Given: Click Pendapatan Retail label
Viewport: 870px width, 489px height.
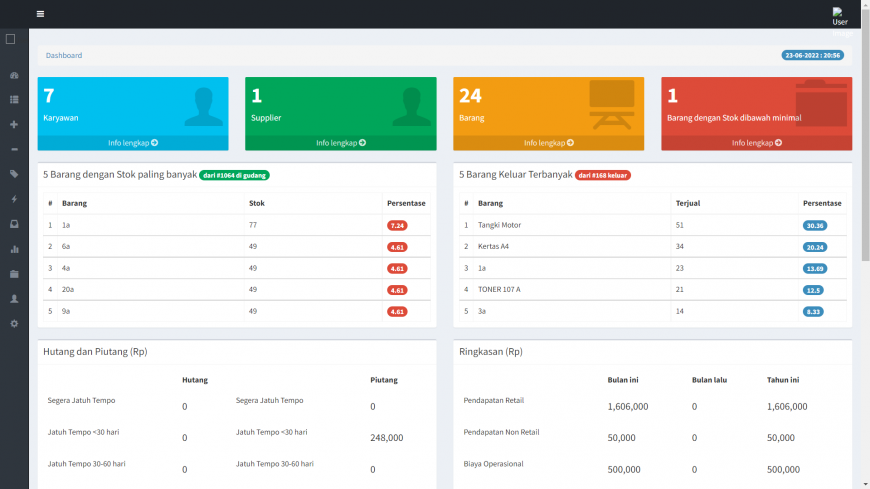Looking at the screenshot, I should 494,400.
